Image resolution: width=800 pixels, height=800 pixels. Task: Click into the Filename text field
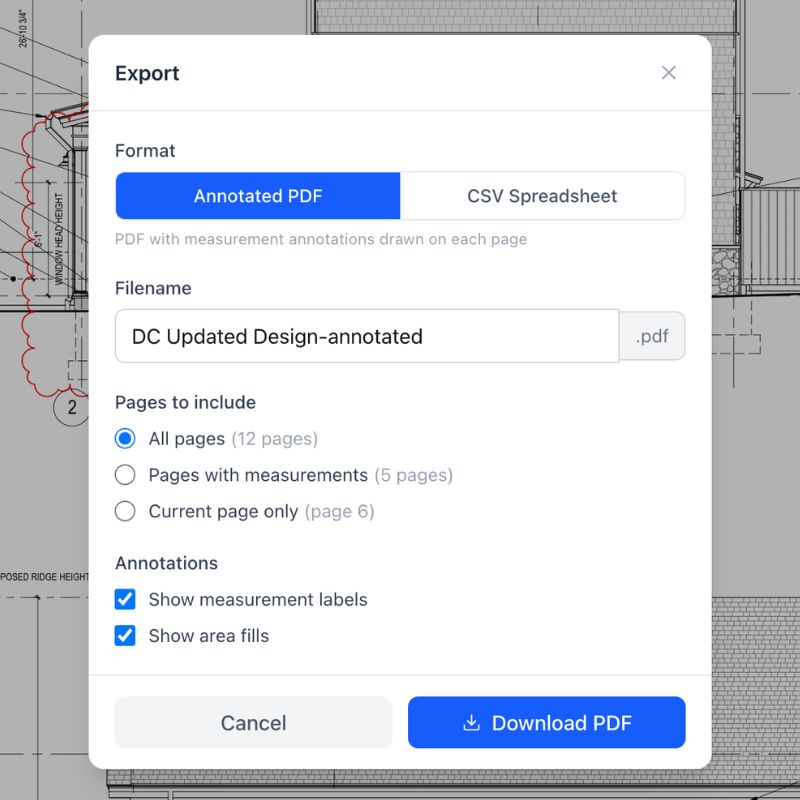point(366,336)
